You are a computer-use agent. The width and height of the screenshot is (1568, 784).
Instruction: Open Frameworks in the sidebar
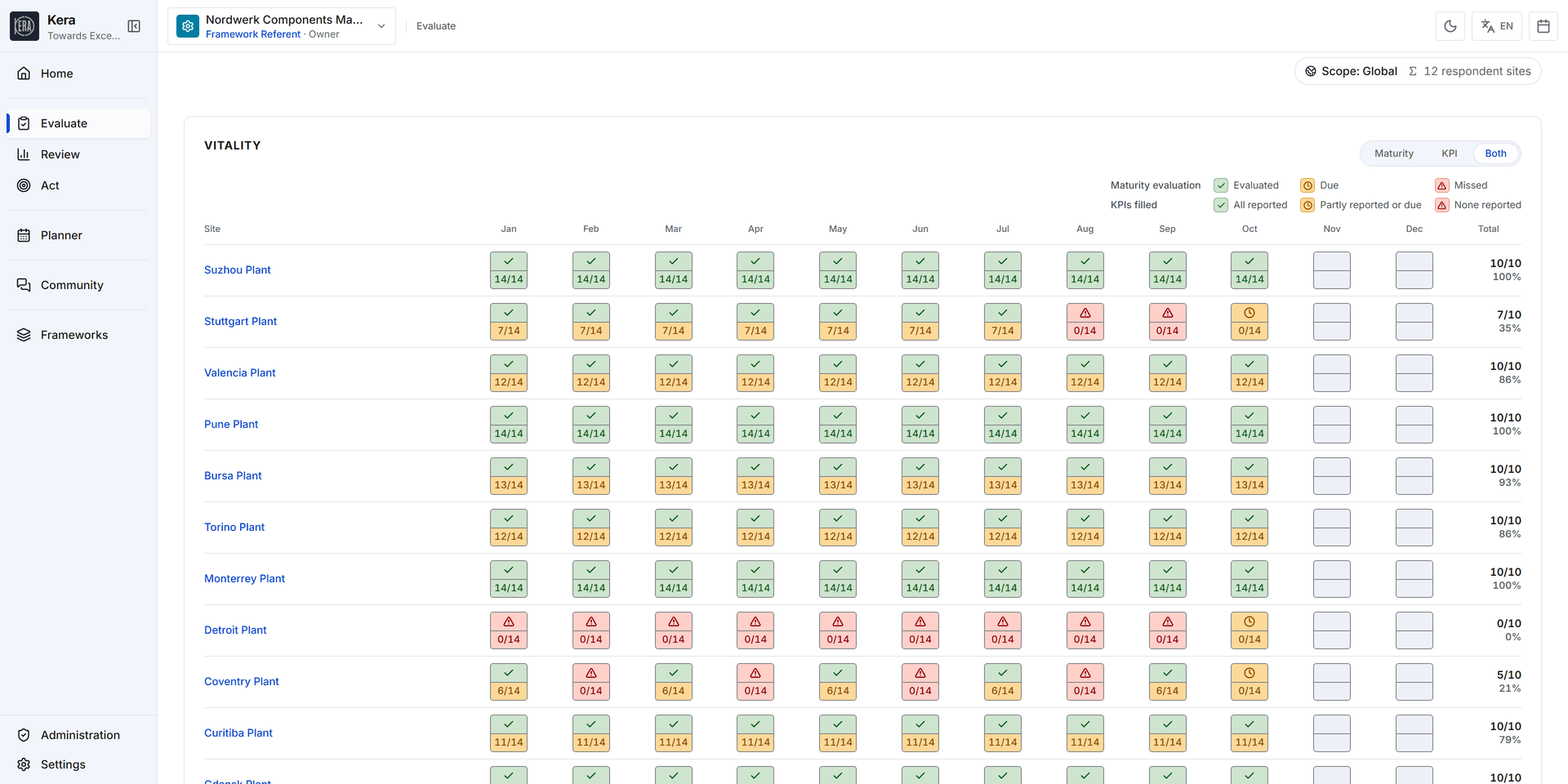tap(78, 335)
